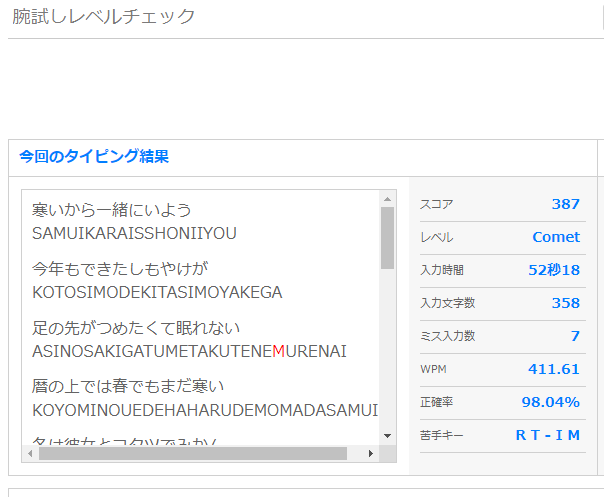Click the romaji line KOTOSIMODEKITASIMOYAKEGA

point(157,292)
